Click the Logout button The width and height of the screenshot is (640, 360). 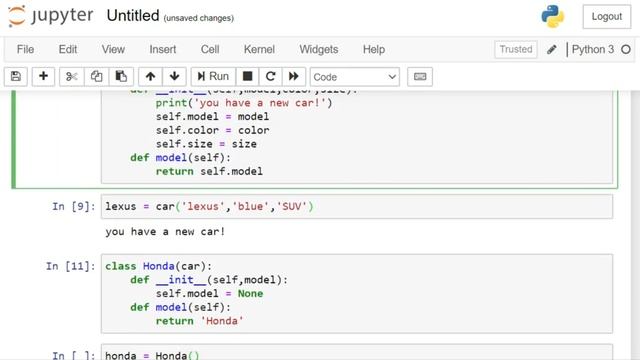607,17
